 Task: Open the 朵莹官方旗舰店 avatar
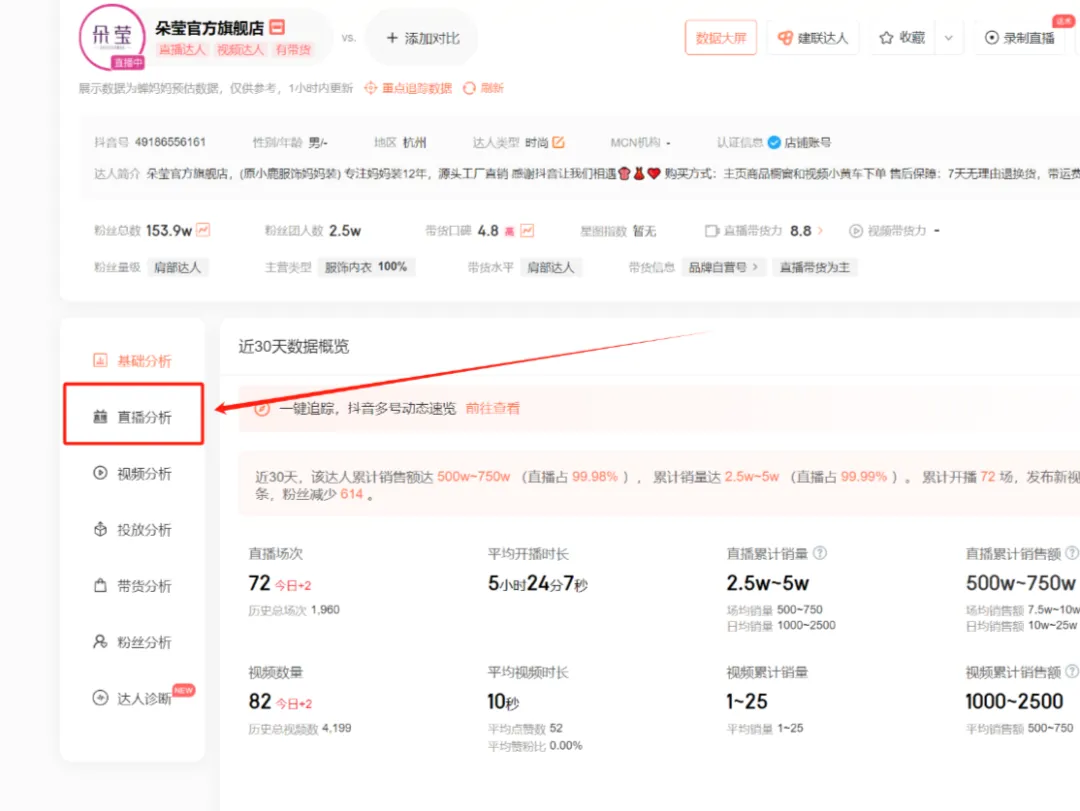[x=112, y=37]
